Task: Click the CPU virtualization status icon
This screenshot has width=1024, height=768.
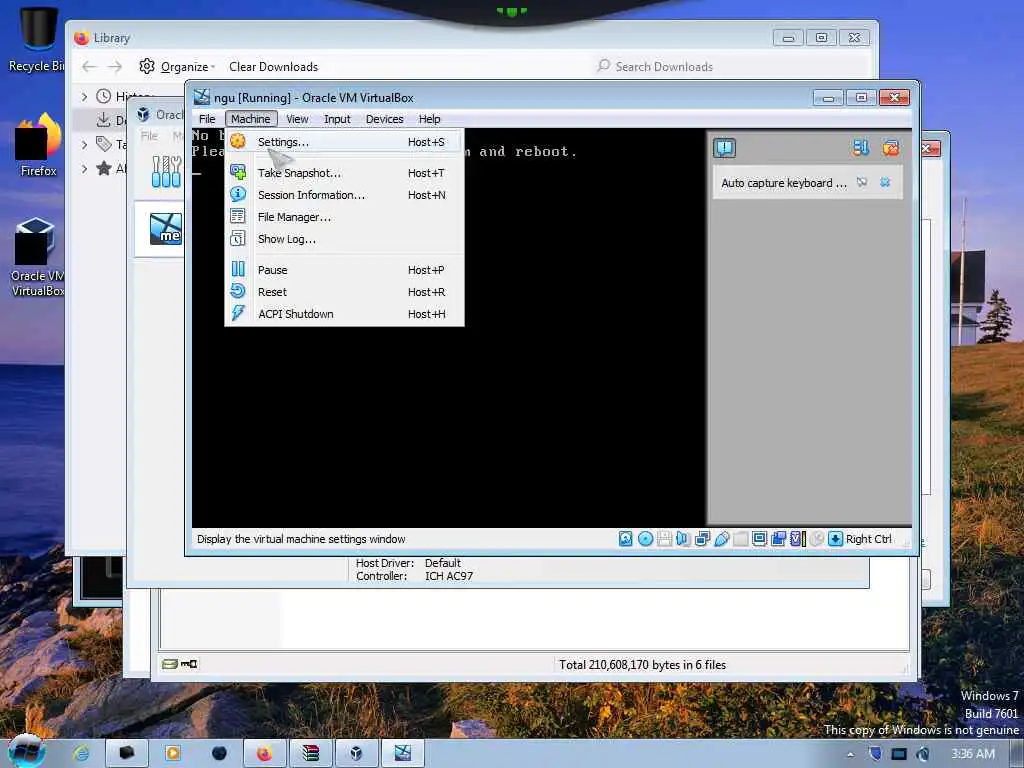Action: pos(797,539)
